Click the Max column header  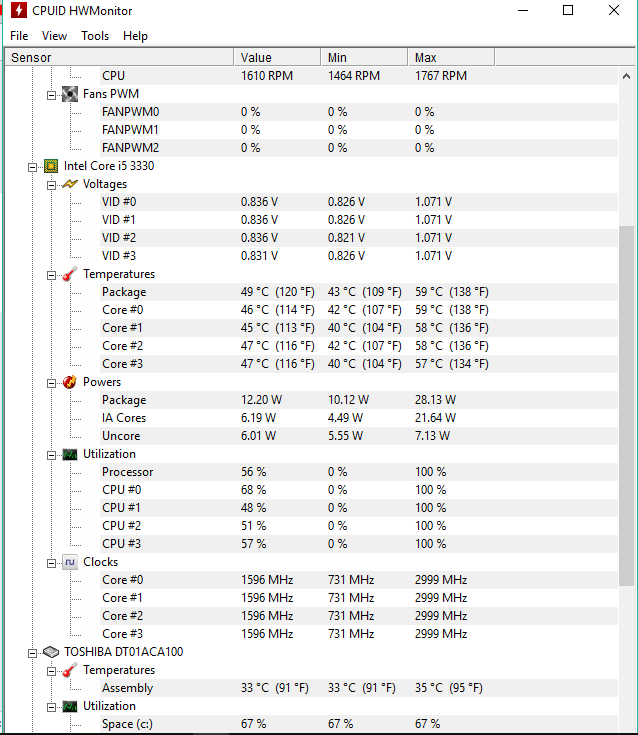coord(450,57)
